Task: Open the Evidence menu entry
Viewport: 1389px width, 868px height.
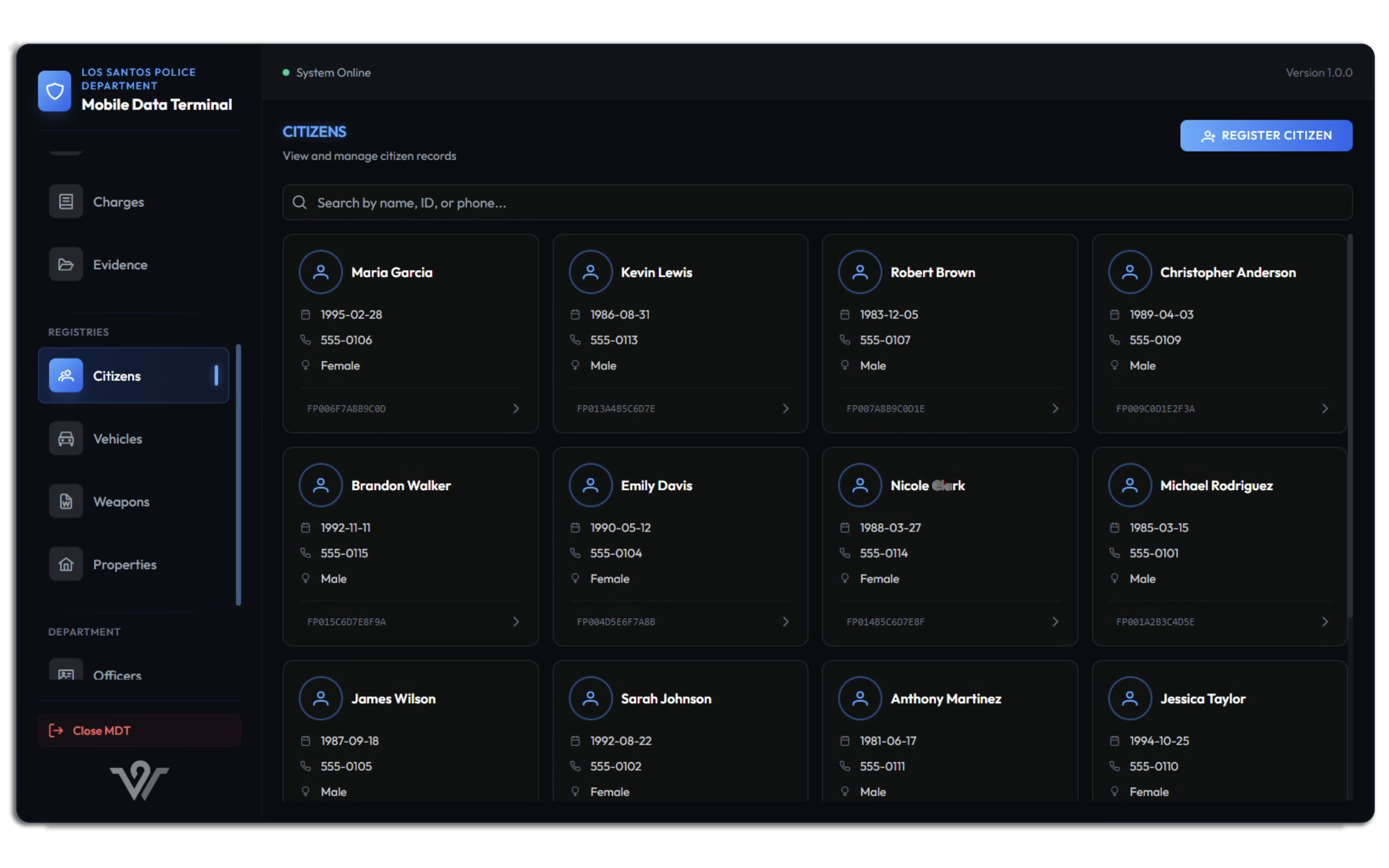Action: pos(120,265)
